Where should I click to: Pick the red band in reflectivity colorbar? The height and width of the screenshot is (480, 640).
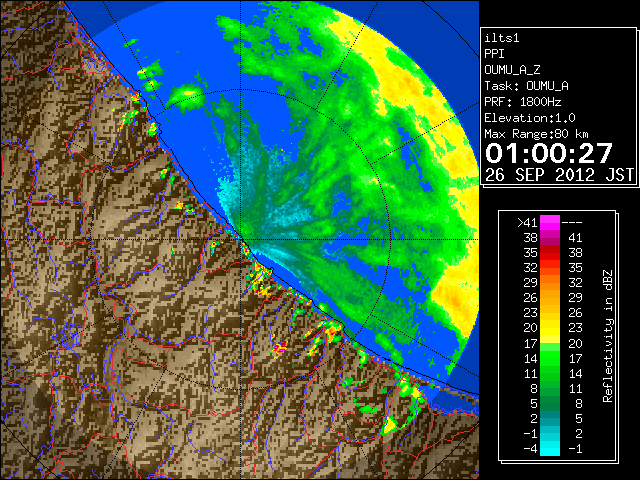click(550, 253)
